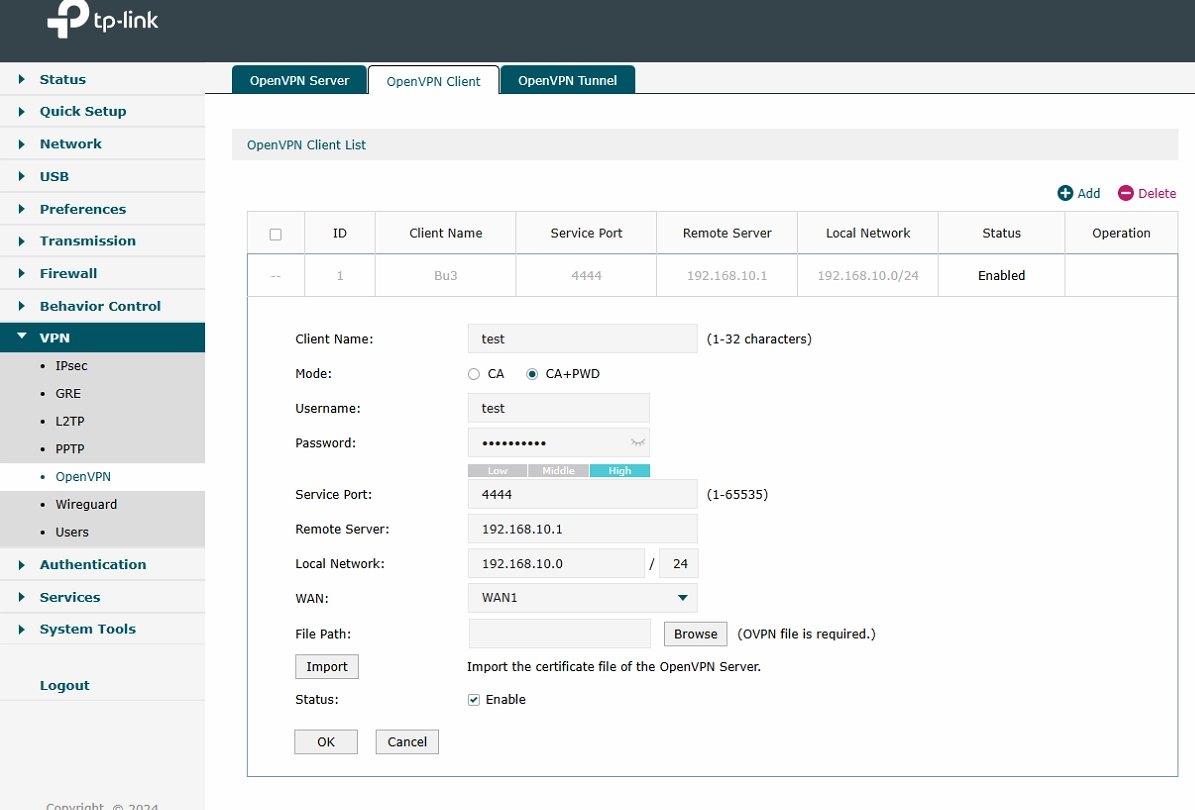Click the Browse button for file path
Viewport: 1195px width, 810px height.
(695, 634)
